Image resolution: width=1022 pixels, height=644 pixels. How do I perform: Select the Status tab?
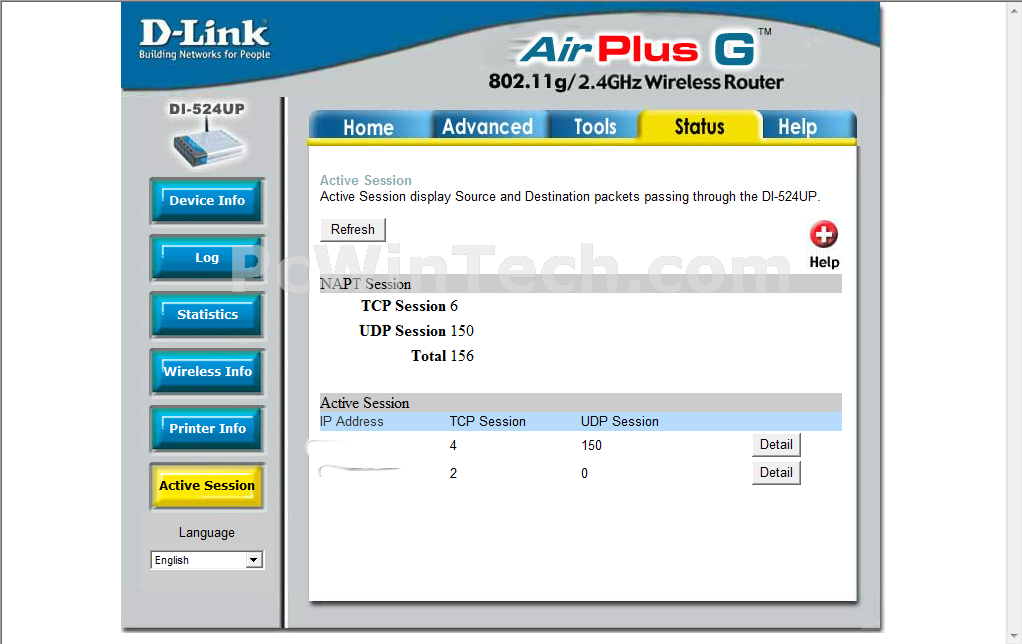pyautogui.click(x=700, y=126)
